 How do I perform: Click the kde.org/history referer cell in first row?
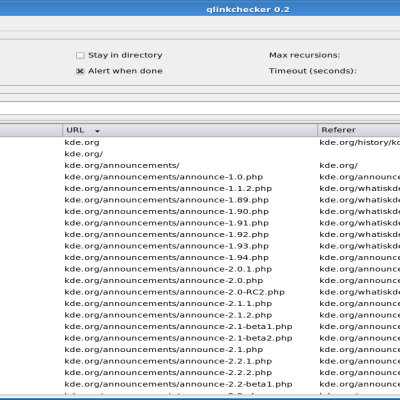click(359, 143)
